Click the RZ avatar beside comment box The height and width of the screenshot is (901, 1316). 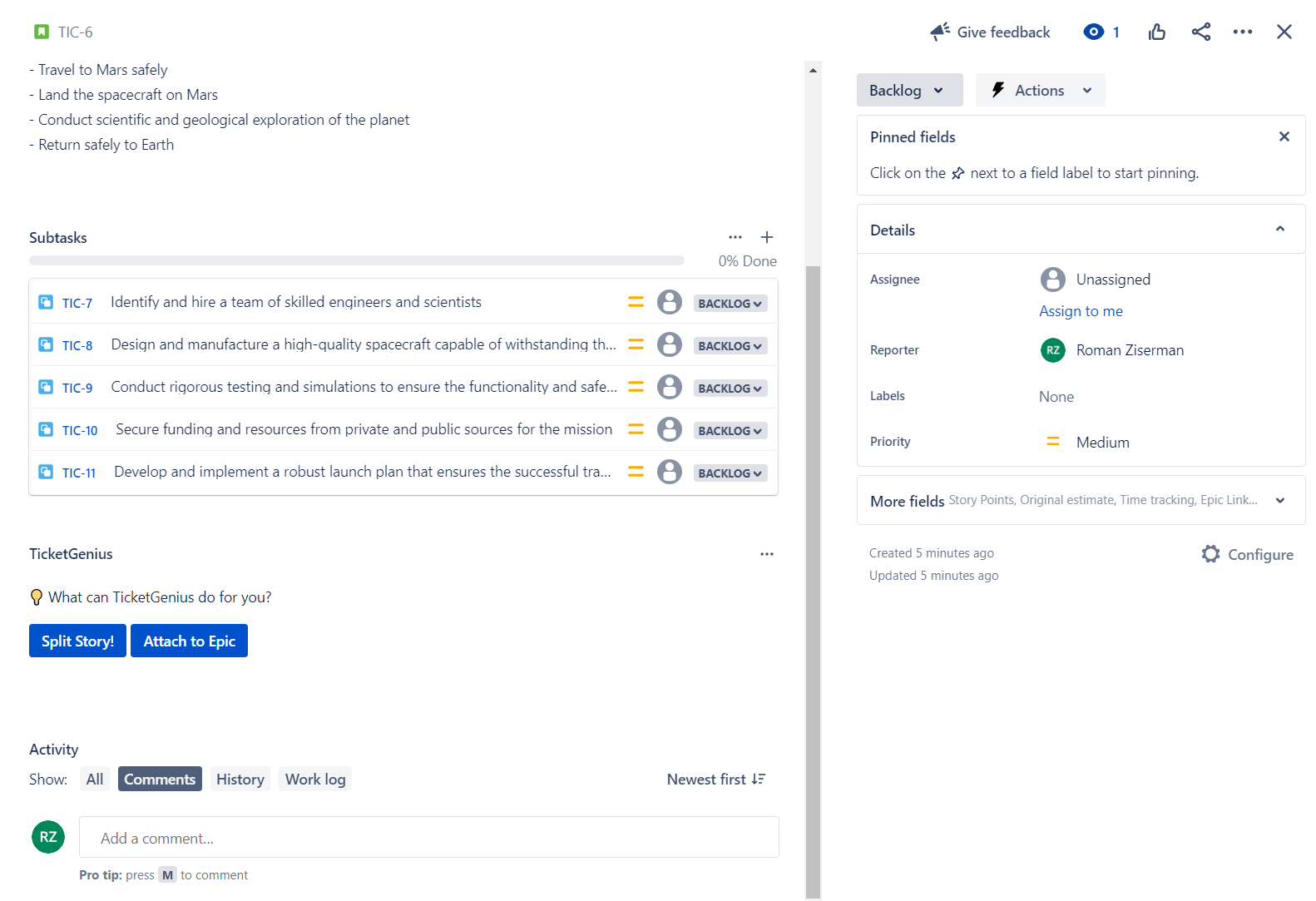(x=48, y=837)
